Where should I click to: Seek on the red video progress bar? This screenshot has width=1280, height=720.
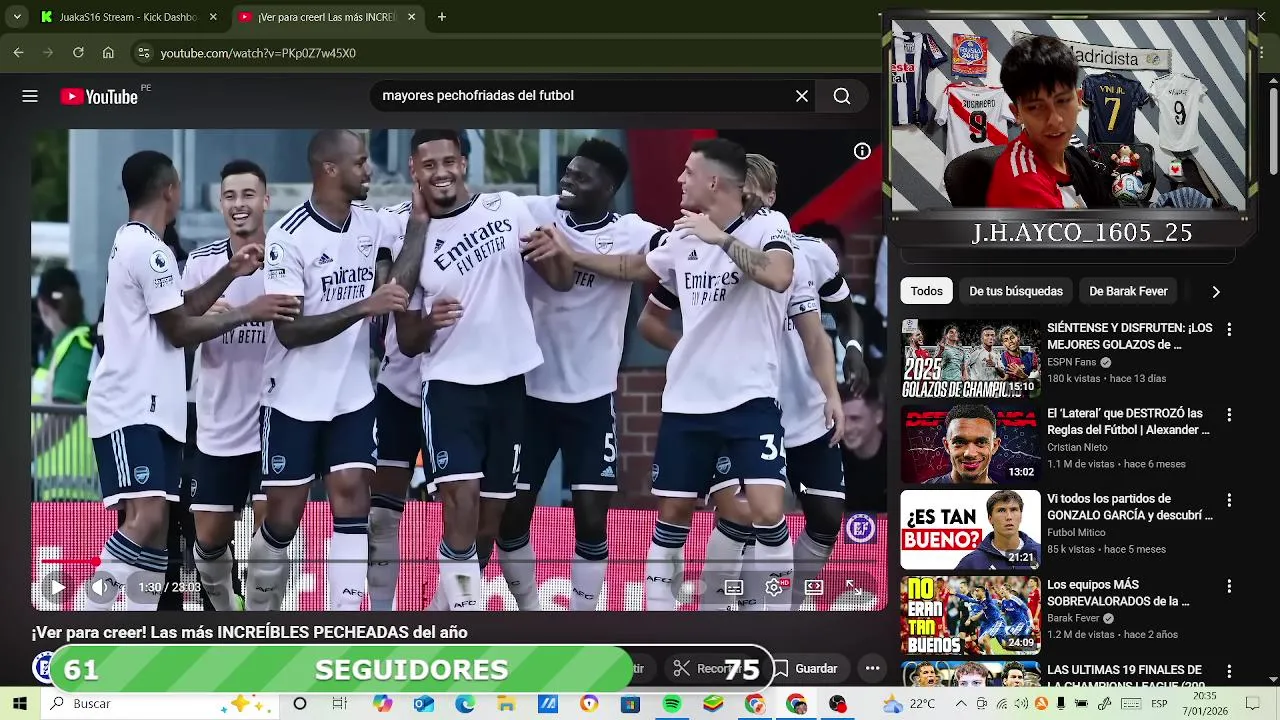coord(458,562)
